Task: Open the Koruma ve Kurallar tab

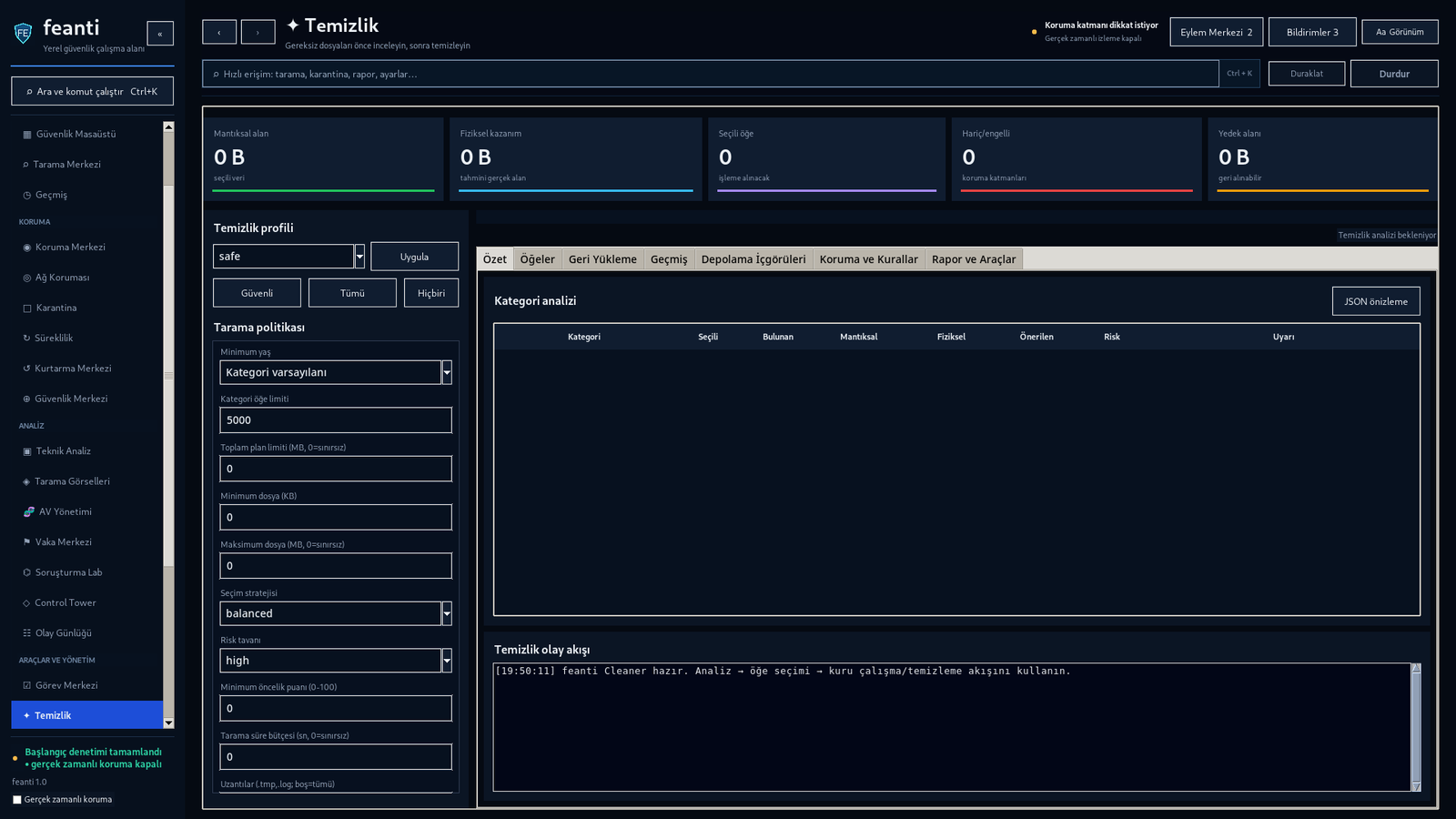Action: (x=869, y=259)
